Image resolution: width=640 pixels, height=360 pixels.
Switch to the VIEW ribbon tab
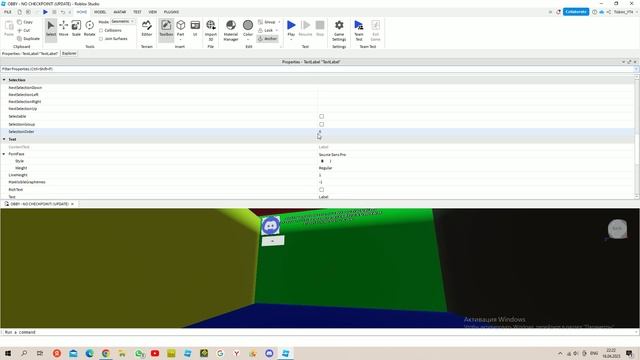tap(153, 12)
